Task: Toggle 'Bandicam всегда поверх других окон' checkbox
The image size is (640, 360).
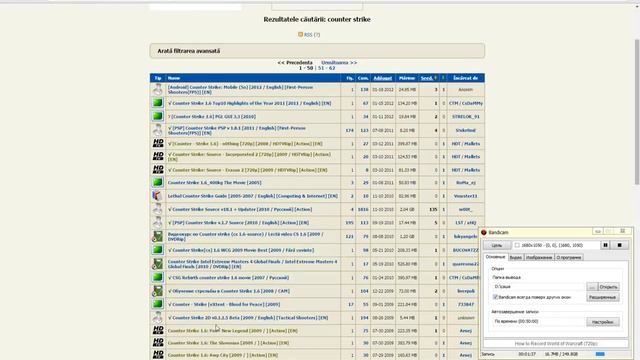Action: (495, 297)
